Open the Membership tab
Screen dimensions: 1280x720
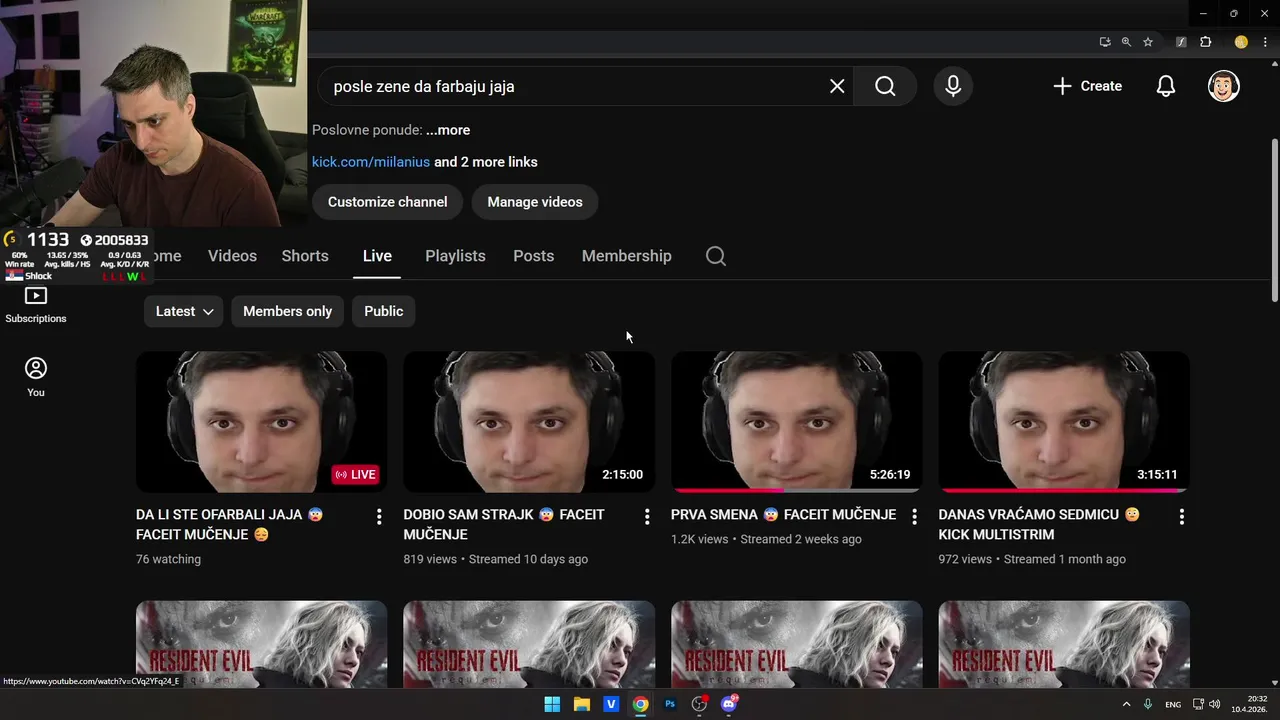coord(626,256)
